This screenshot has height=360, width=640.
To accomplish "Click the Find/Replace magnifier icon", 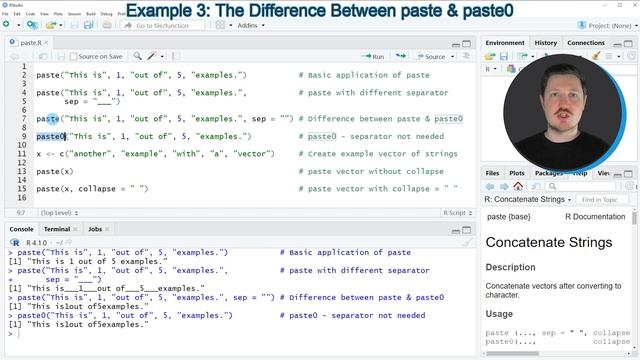I will 138,56.
